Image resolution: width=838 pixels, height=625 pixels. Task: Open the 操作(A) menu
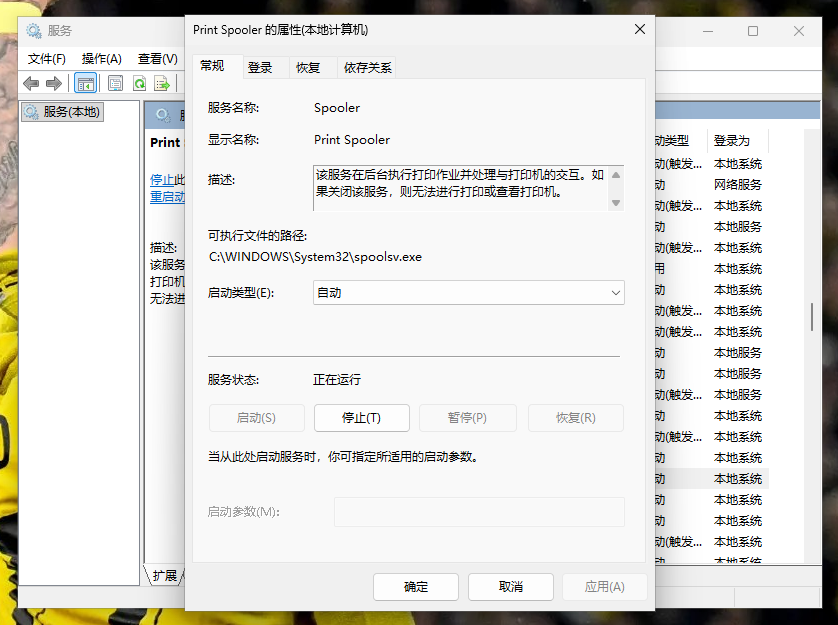pos(102,59)
